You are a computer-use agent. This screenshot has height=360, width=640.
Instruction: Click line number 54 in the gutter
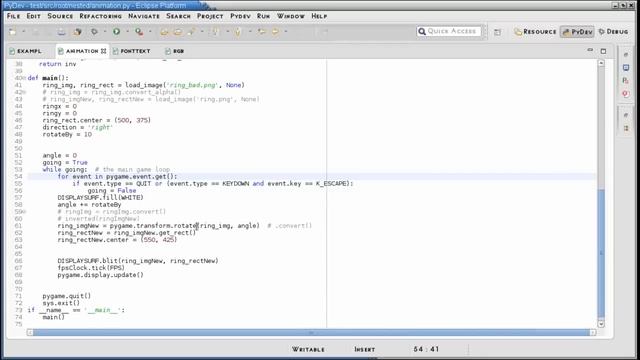[18, 176]
